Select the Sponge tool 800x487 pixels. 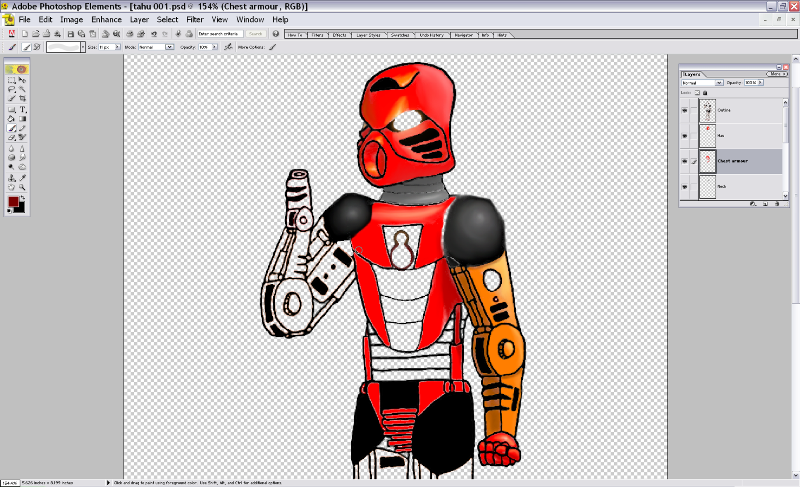(11, 158)
